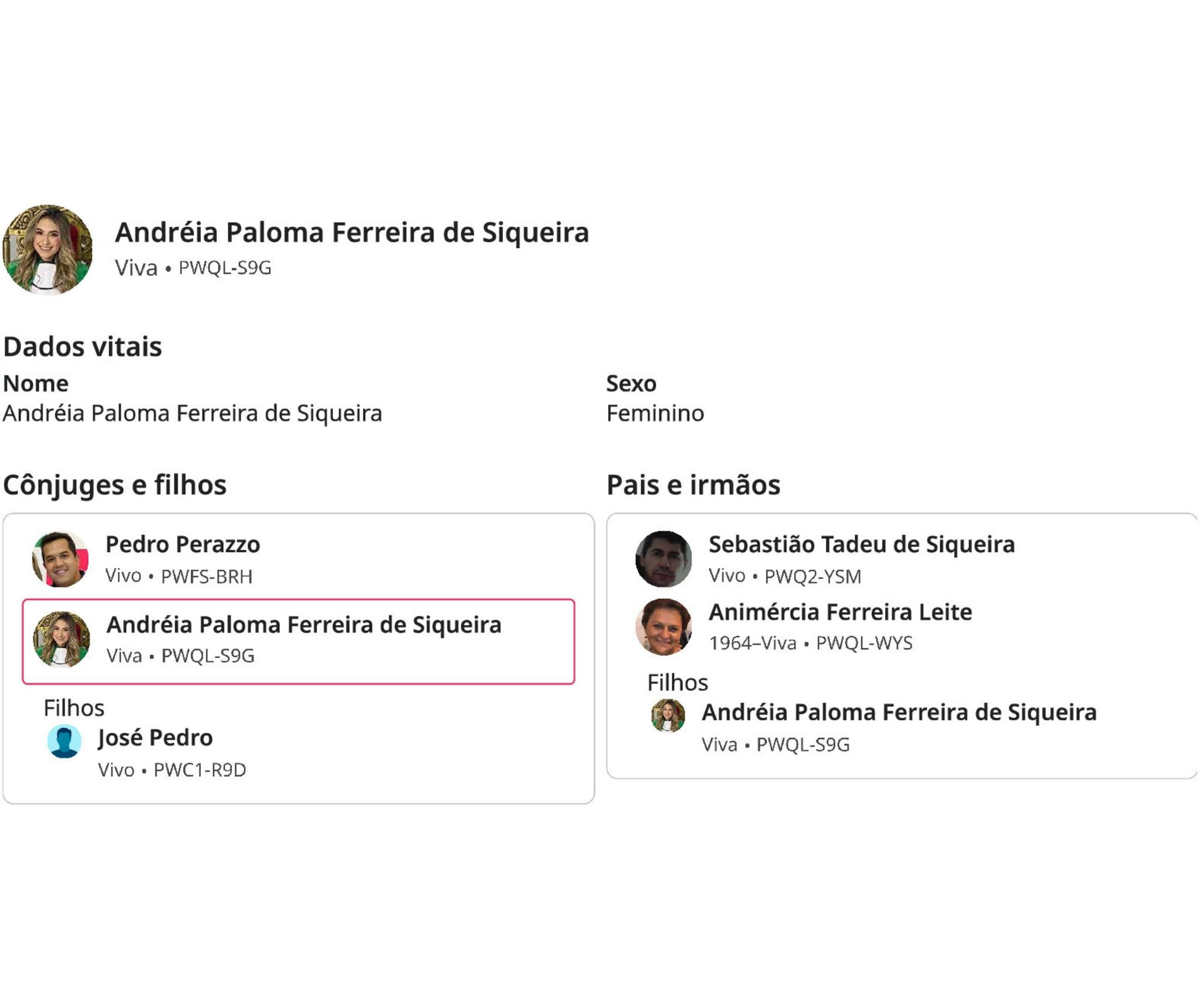
Task: Click the PWFS-BRH person ID
Action: [x=207, y=577]
